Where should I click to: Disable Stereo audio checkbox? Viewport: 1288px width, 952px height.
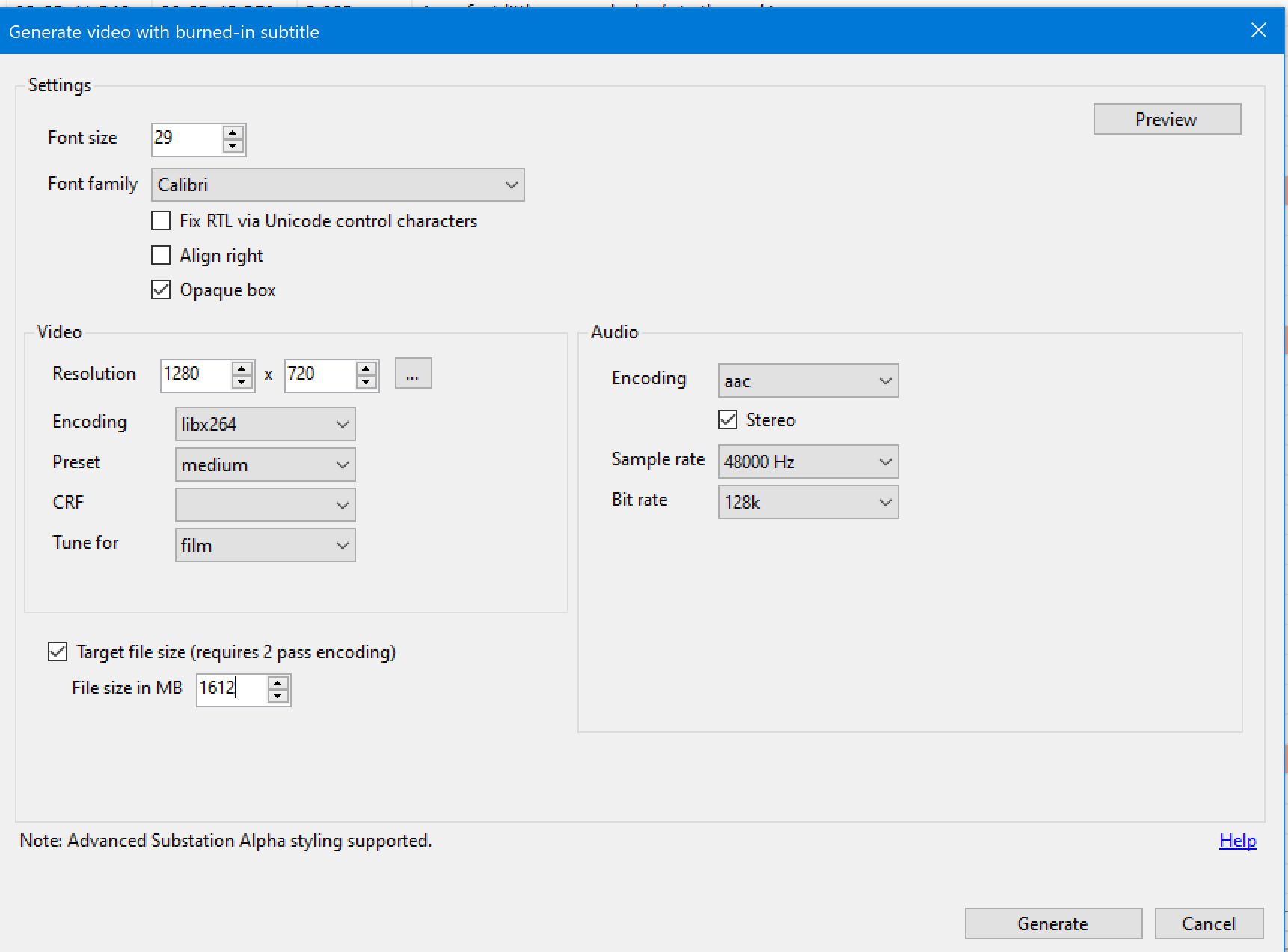728,420
